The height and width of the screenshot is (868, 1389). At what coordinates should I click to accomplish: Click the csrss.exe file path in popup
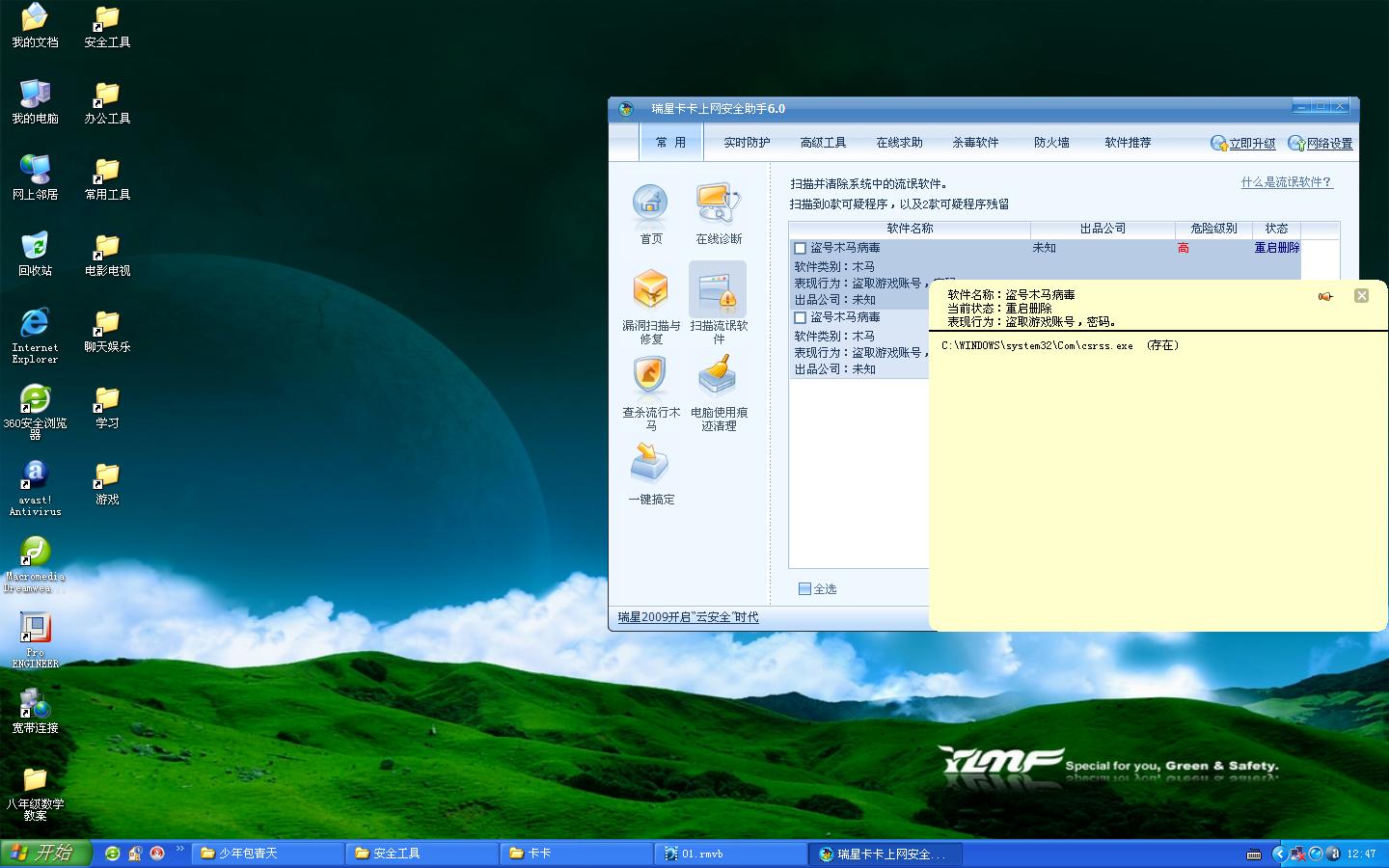1060,345
